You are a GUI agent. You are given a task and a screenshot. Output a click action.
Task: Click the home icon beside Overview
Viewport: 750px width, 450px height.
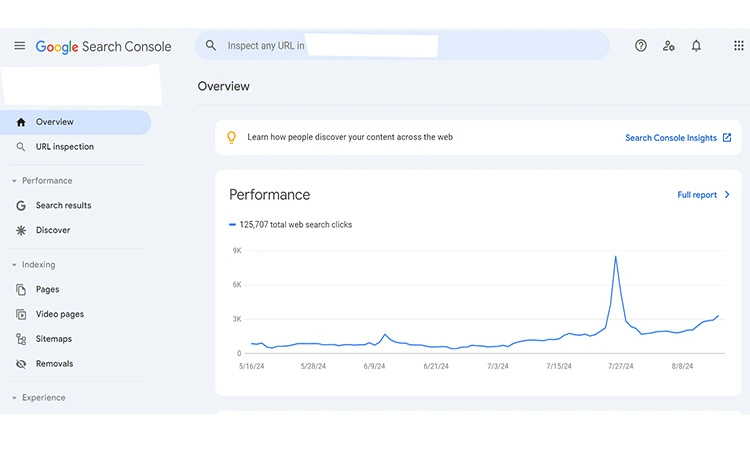(x=21, y=122)
